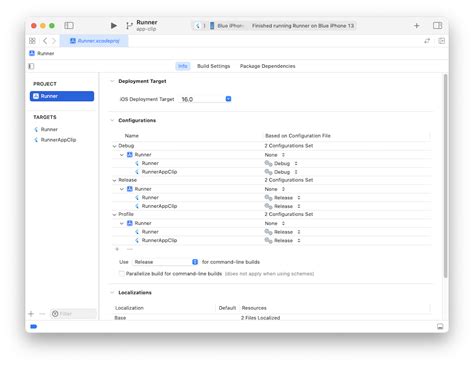474x366 pixels.
Task: Select the Runner.xcodeproj editor tab
Action: point(94,41)
